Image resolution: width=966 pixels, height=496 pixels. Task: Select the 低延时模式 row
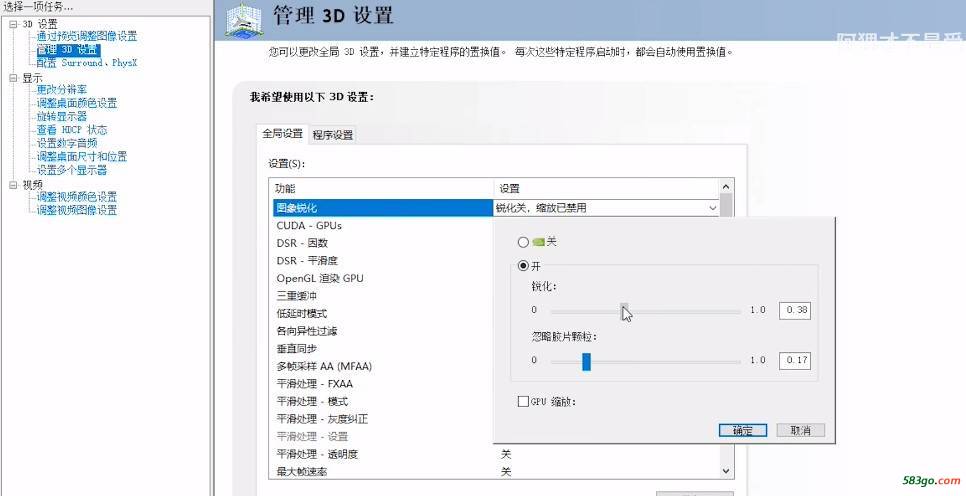pos(382,314)
